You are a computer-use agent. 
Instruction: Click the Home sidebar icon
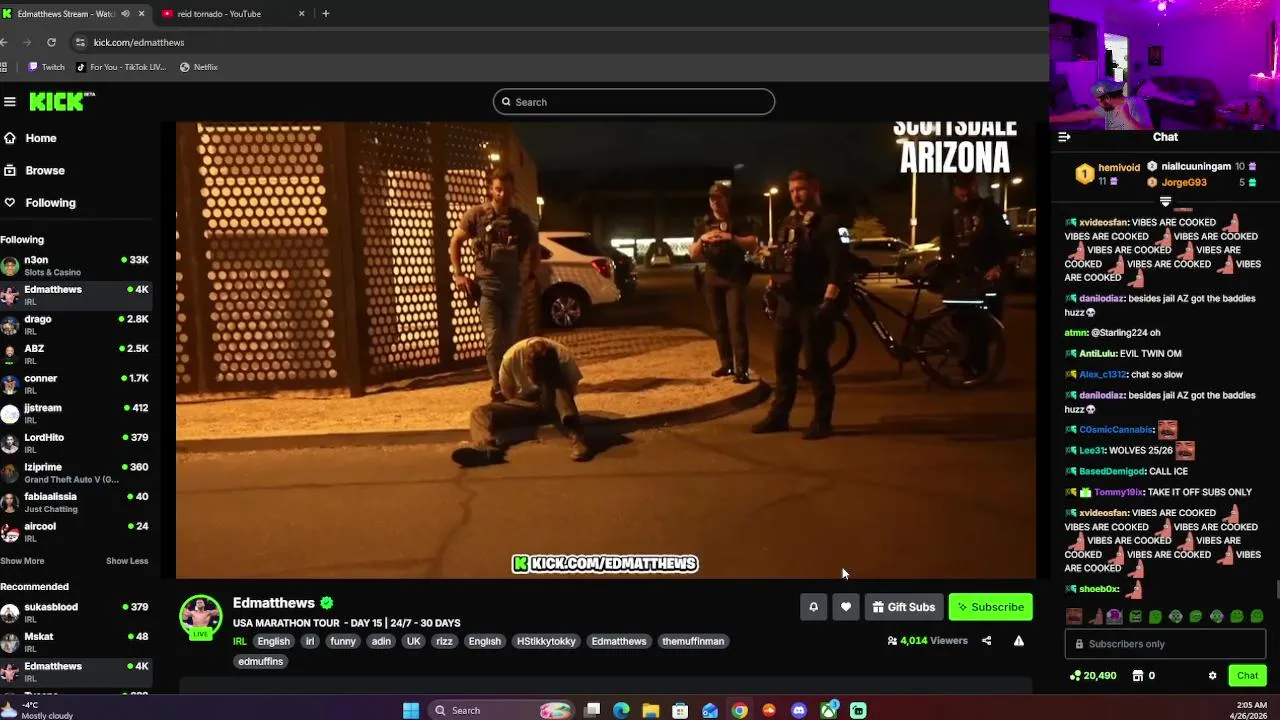[x=10, y=138]
